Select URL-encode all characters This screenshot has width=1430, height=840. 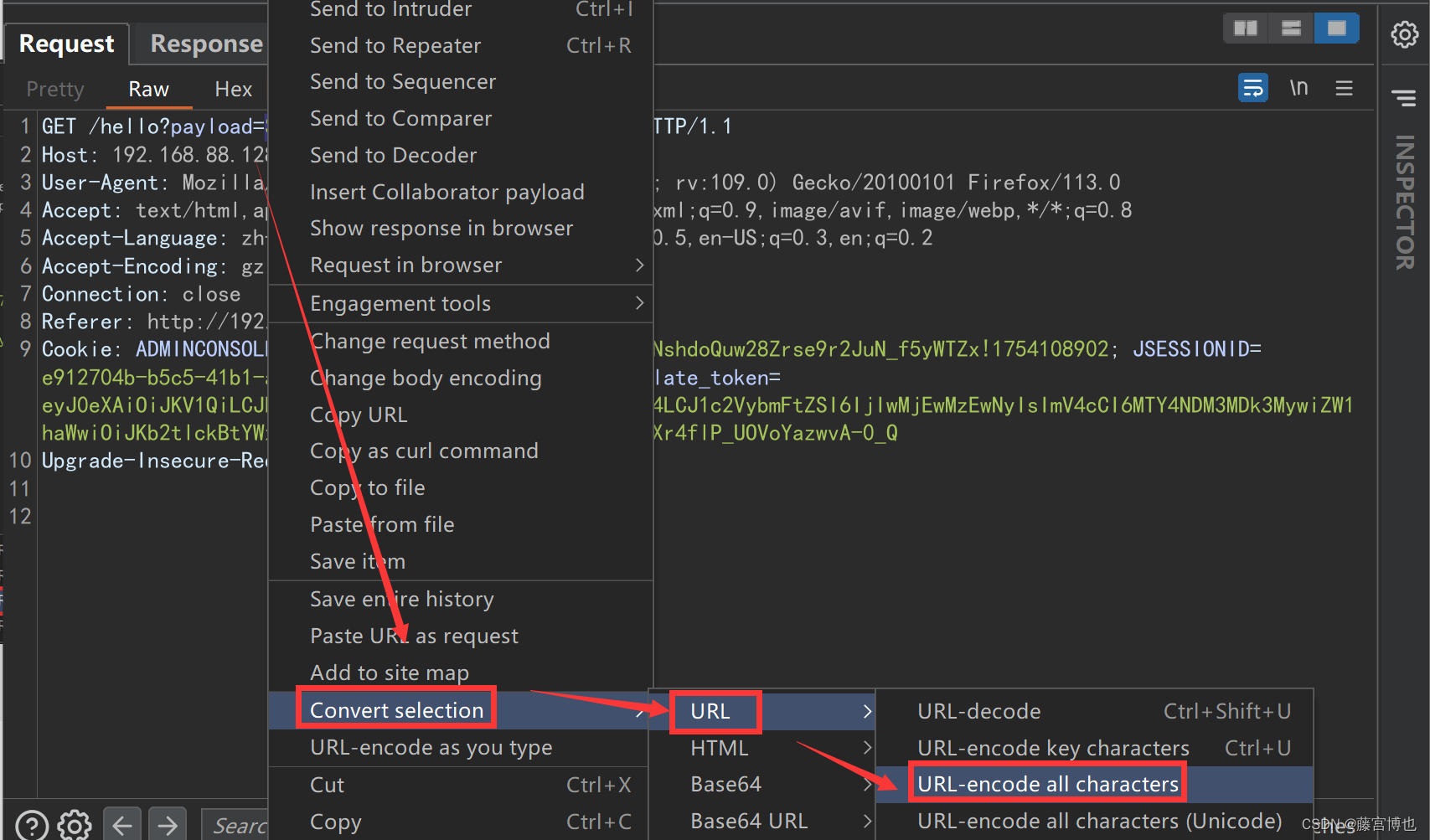click(1095, 784)
